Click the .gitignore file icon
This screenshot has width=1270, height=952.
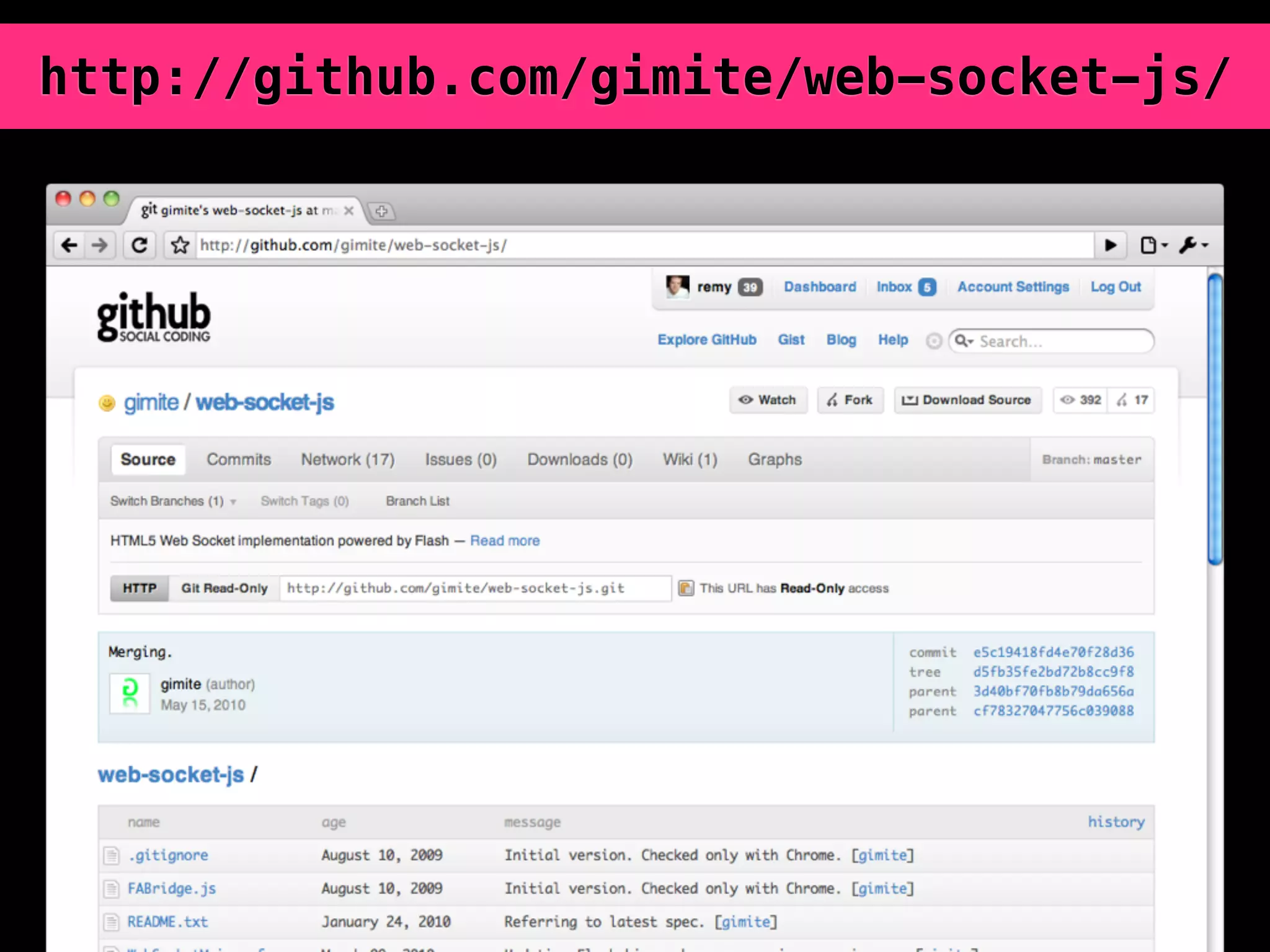click(112, 856)
